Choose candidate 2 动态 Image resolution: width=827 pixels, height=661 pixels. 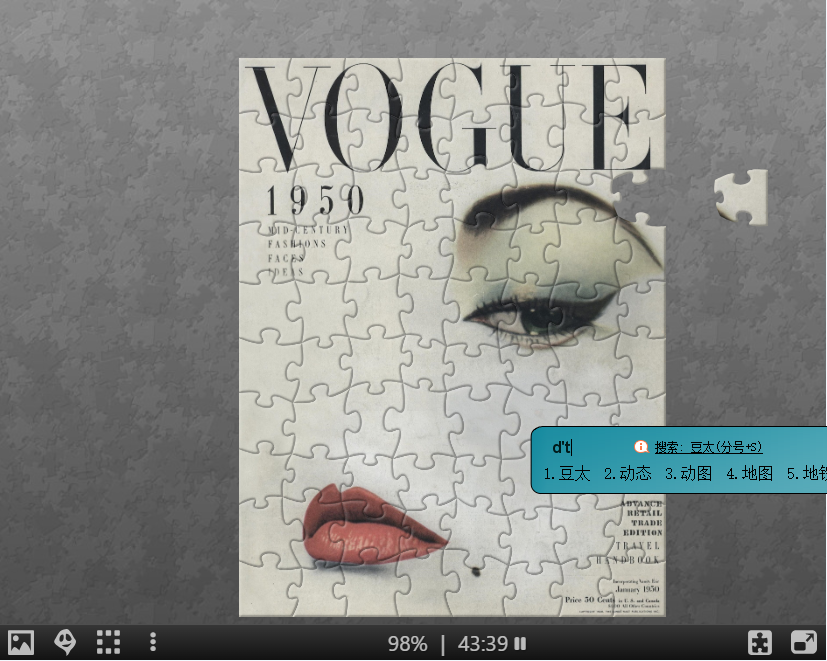pyautogui.click(x=628, y=474)
